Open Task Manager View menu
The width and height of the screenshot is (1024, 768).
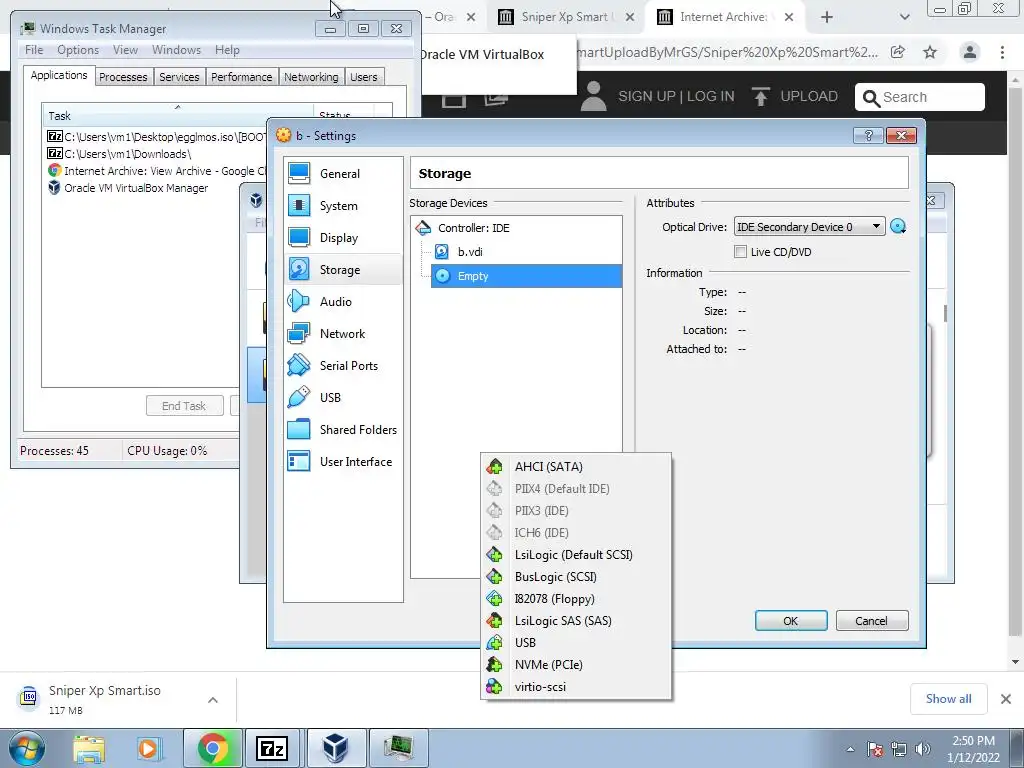coord(125,50)
